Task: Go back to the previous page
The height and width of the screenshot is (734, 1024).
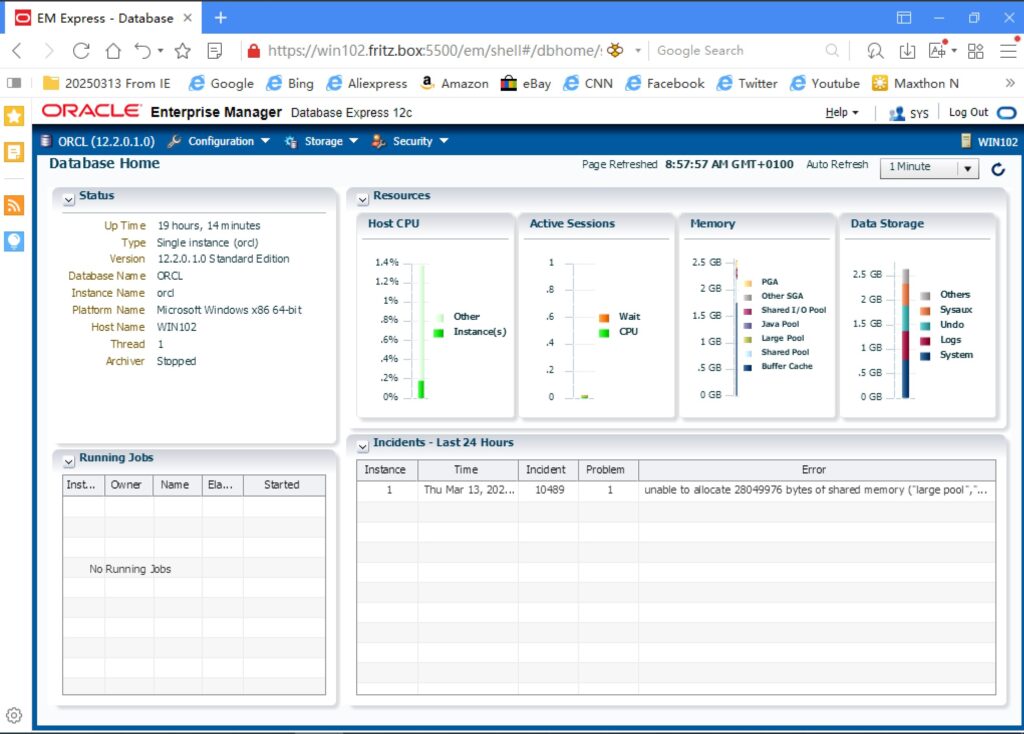Action: pos(18,50)
